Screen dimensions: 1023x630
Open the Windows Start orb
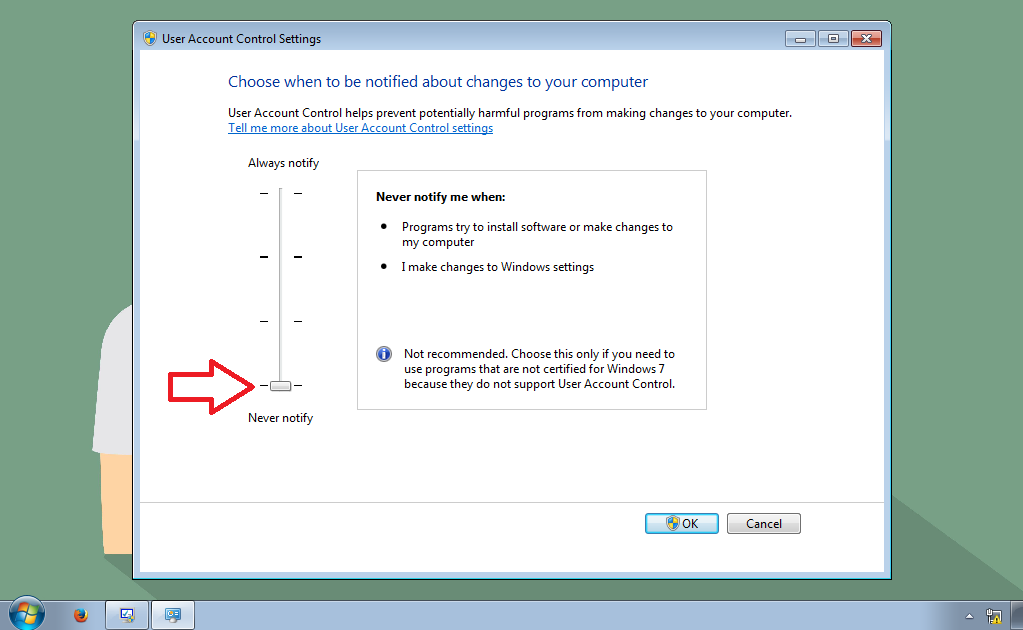26,614
